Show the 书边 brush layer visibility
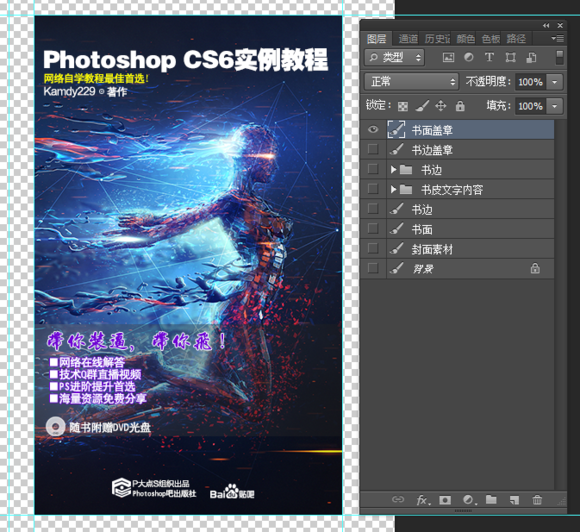Viewport: 580px width, 532px height. [373, 209]
